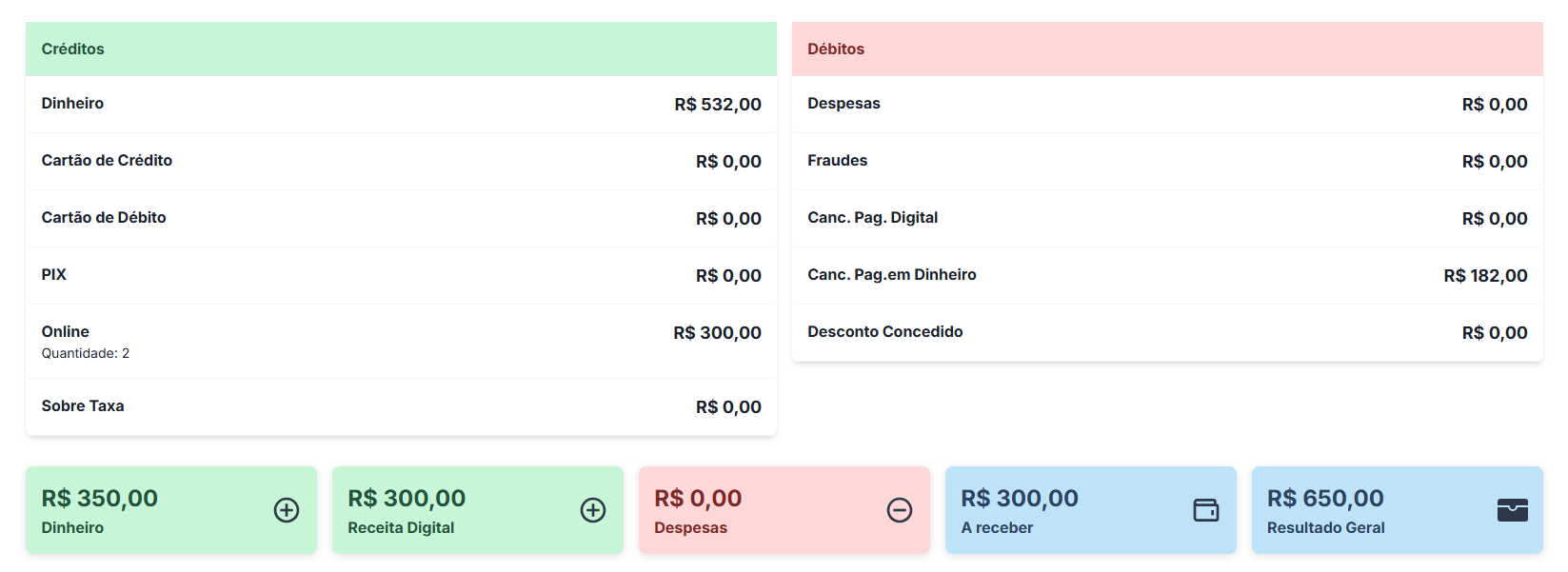Select the Débitos header
This screenshot has width=1568, height=572.
(x=1167, y=49)
